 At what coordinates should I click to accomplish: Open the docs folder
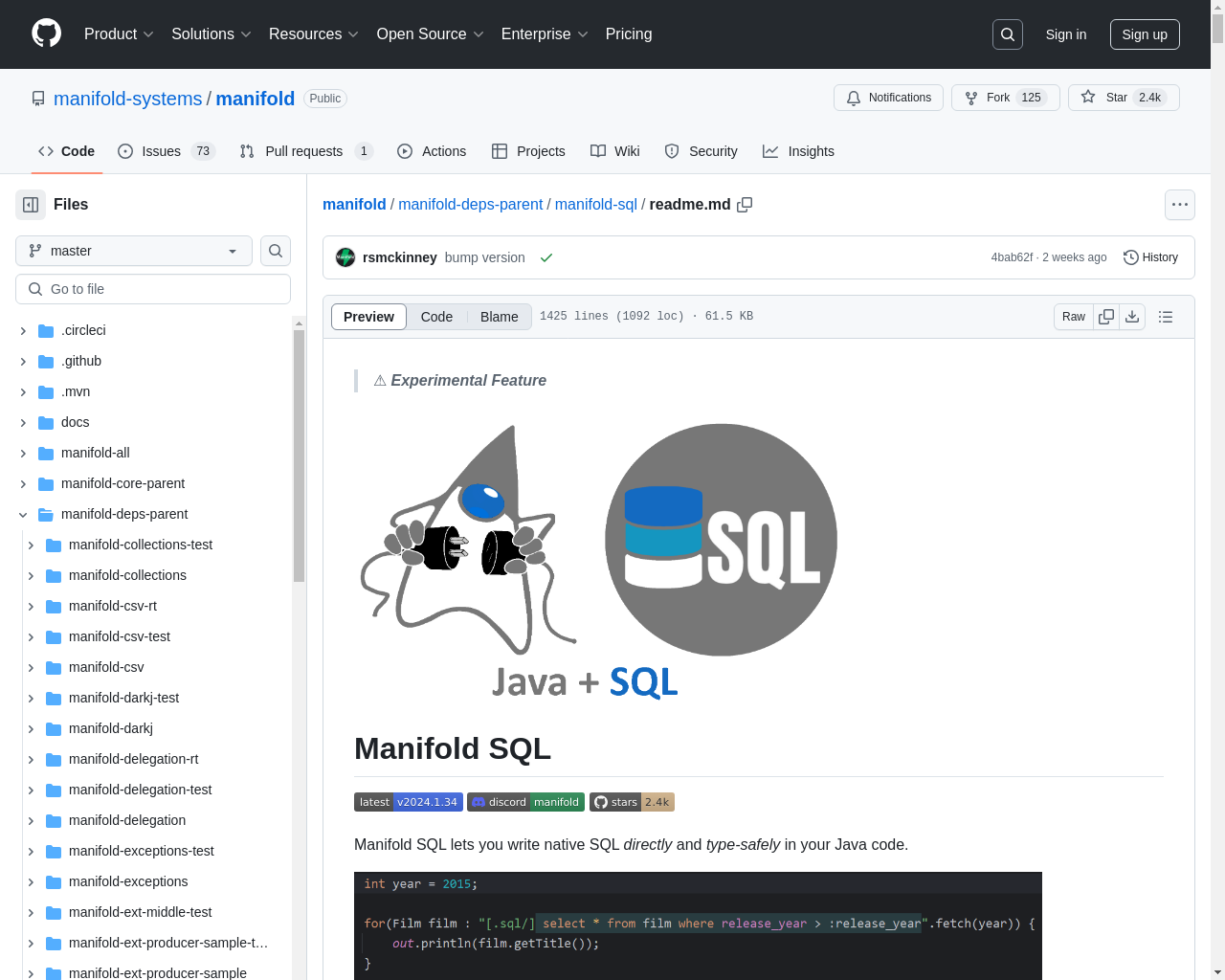(75, 422)
